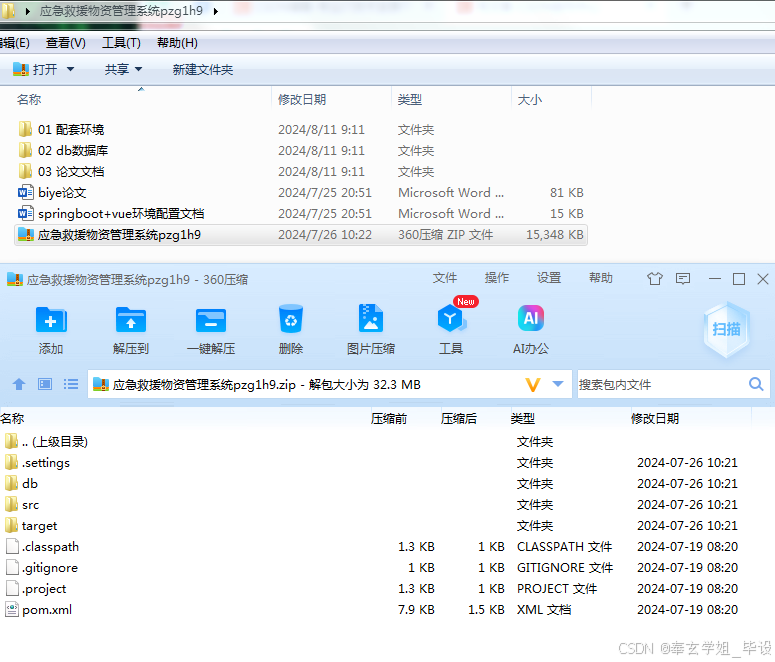Click the search magnifier icon in 360压缩
The height and width of the screenshot is (662, 775).
(x=756, y=384)
